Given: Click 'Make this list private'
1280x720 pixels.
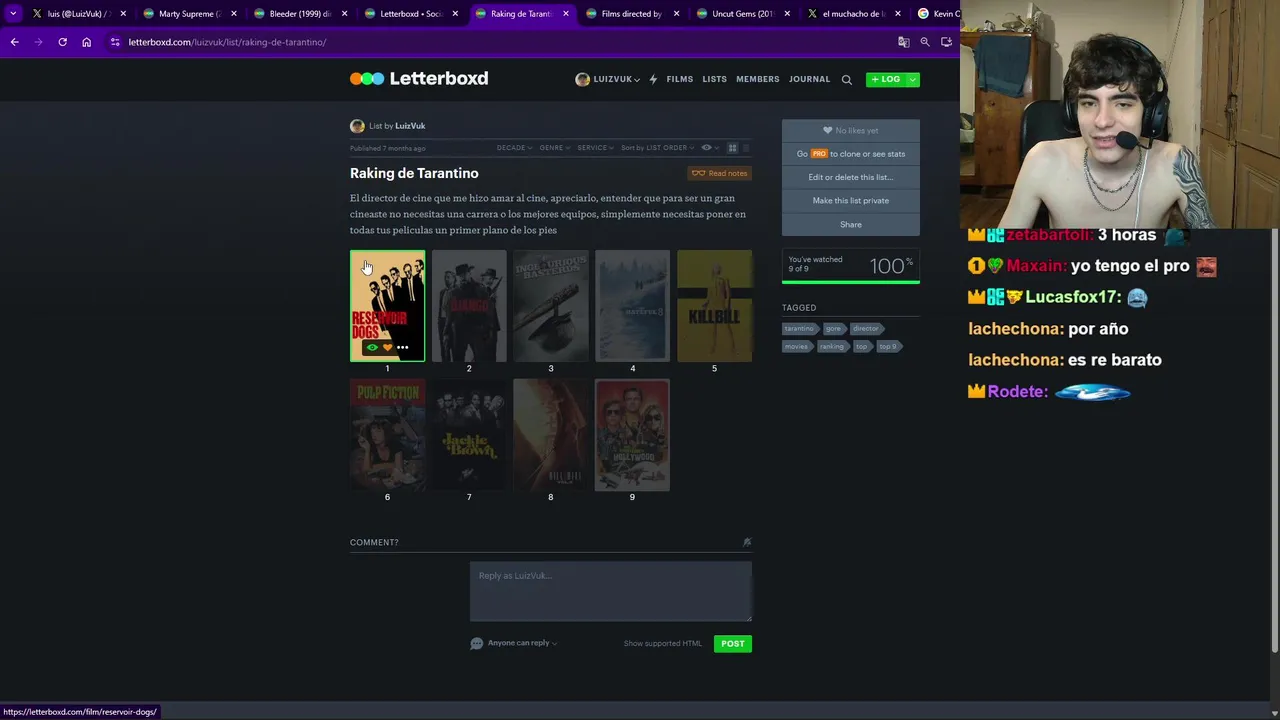Looking at the screenshot, I should tap(851, 201).
